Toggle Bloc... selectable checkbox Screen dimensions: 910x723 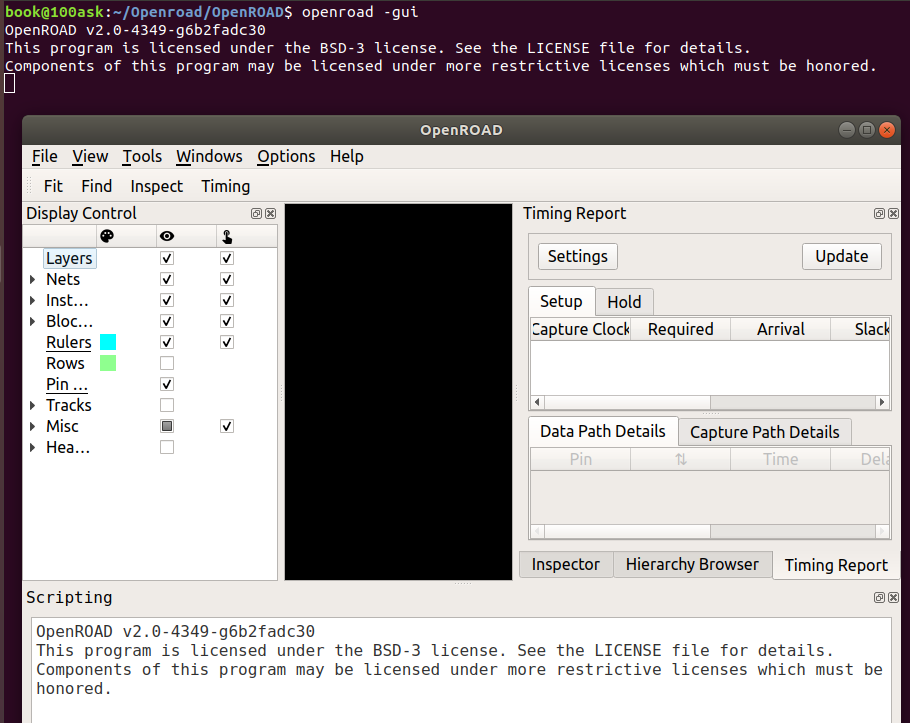pyautogui.click(x=227, y=321)
